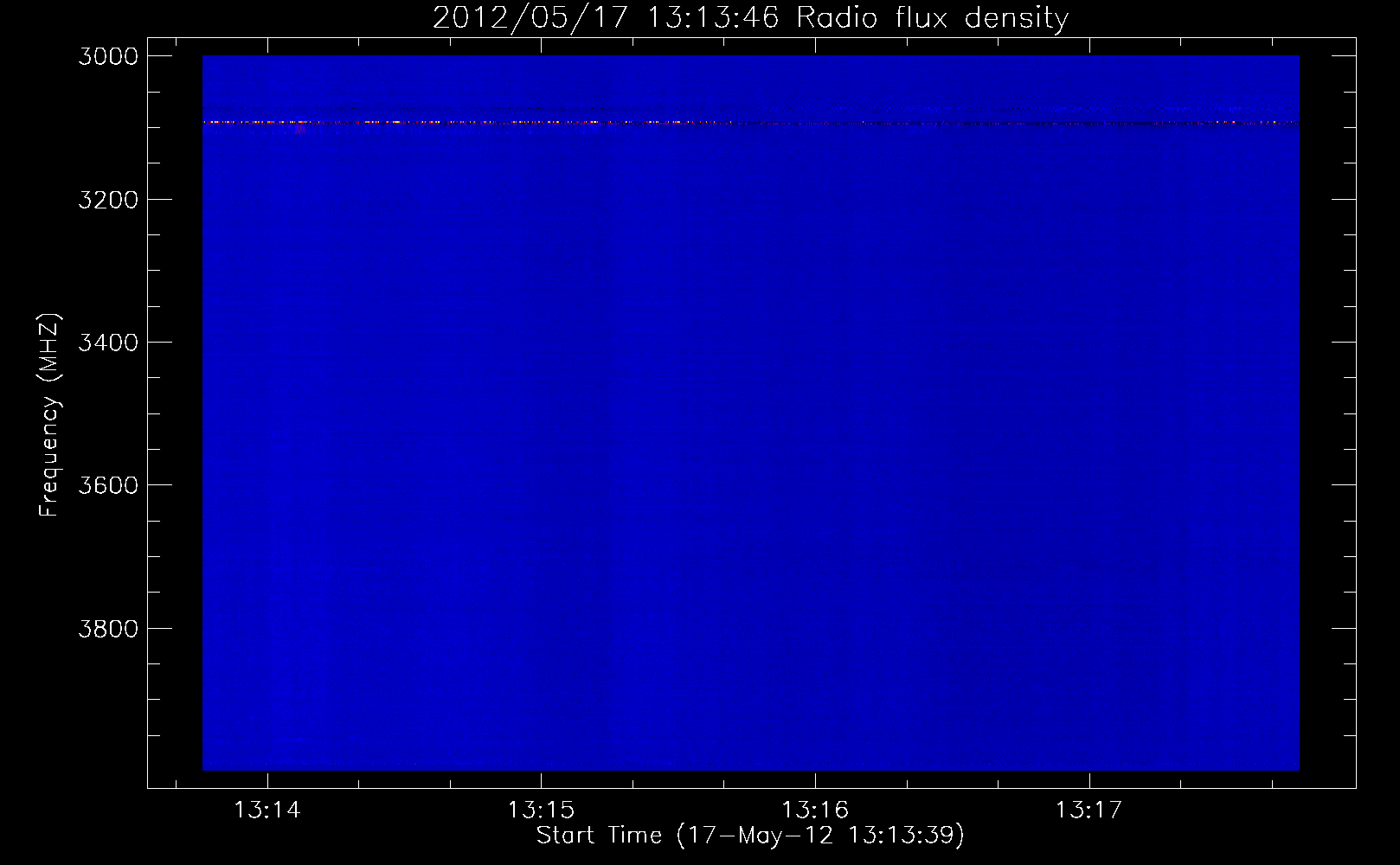
Task: Click the 3400 frequency axis label
Action: [x=108, y=342]
